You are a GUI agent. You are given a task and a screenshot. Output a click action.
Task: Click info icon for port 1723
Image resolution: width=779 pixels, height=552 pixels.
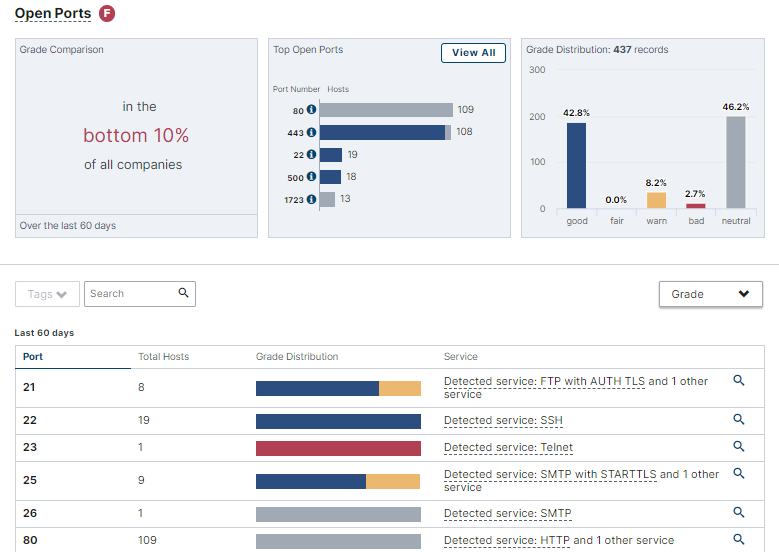pyautogui.click(x=311, y=199)
